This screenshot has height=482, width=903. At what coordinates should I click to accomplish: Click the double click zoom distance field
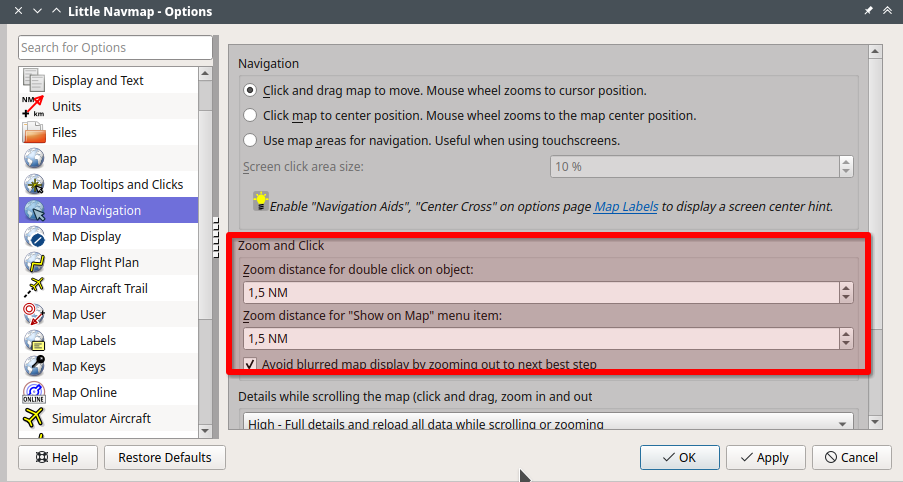coord(541,293)
